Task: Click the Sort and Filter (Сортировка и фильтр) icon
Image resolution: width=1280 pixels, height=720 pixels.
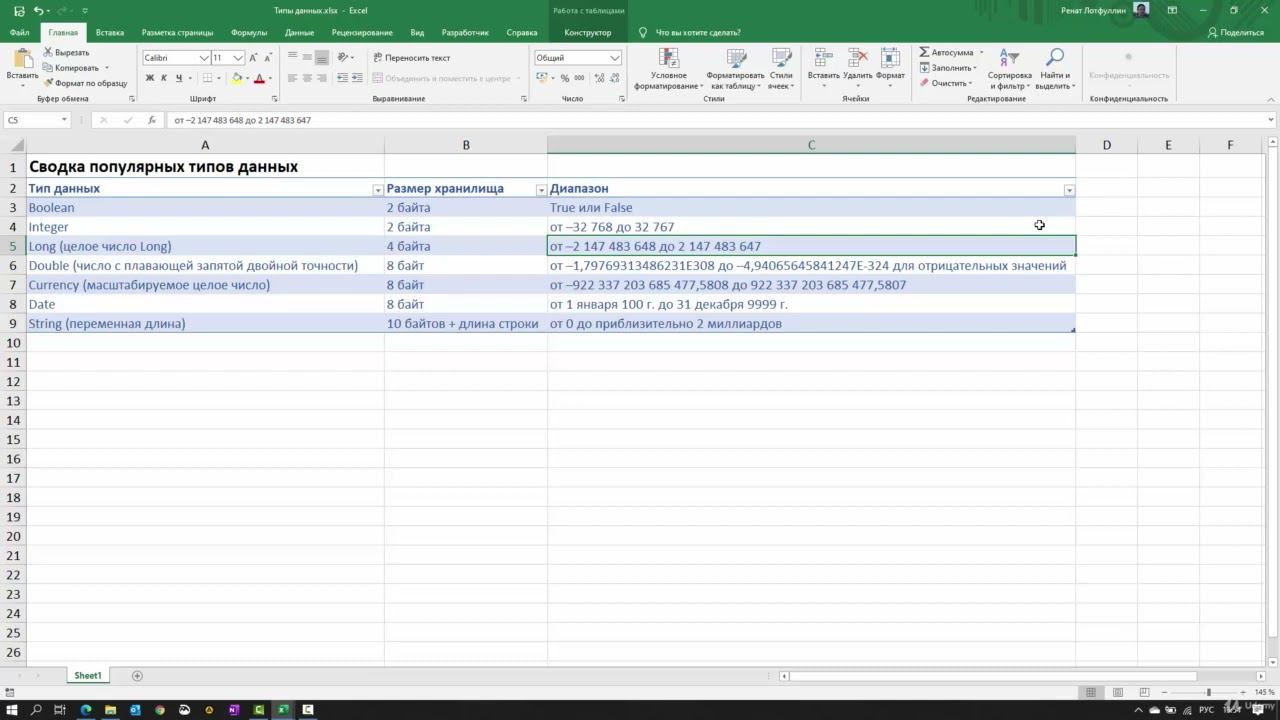Action: click(x=1009, y=58)
